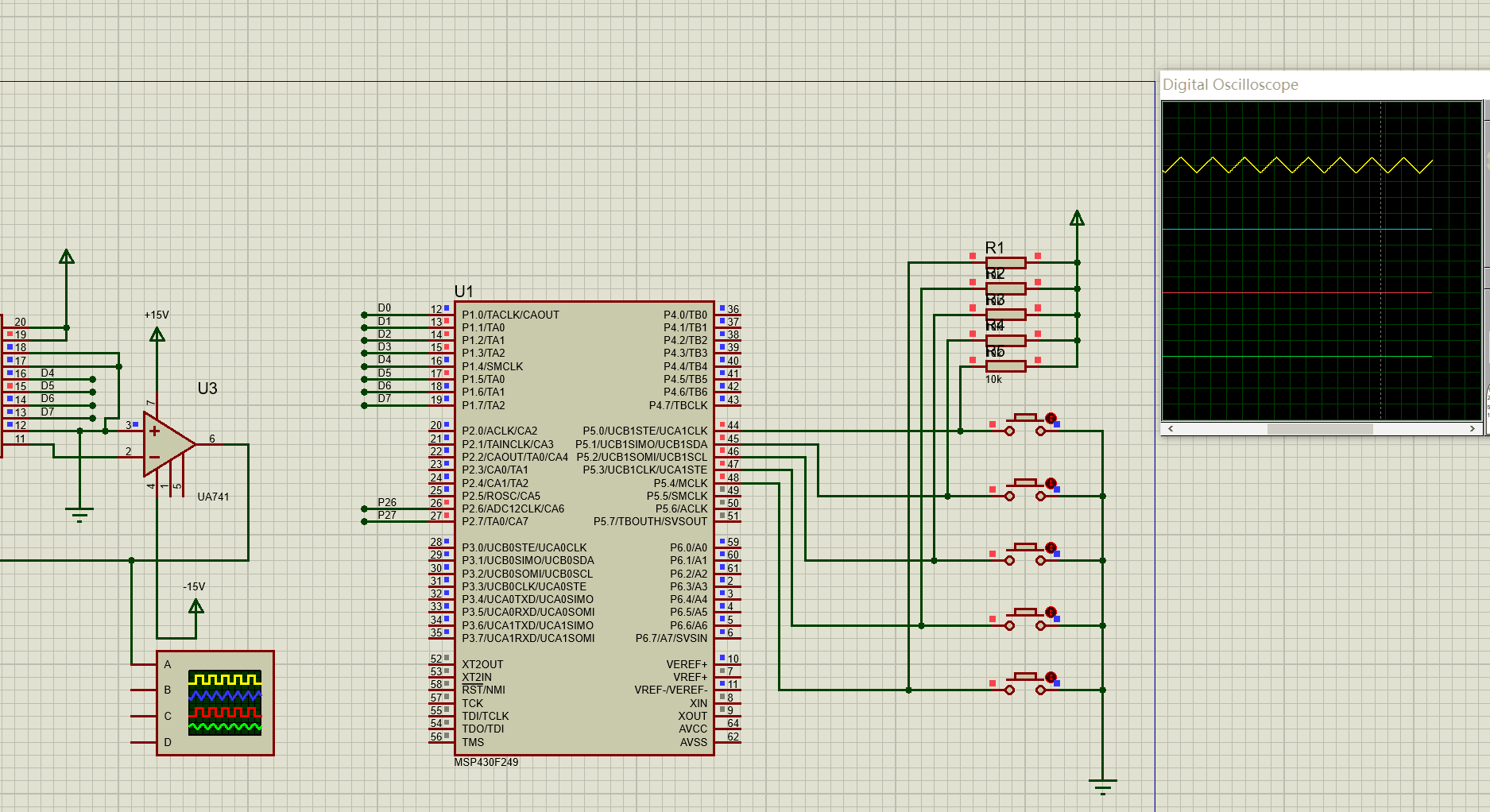Toggle the red latch dot on the top push button
Screen dimensions: 1490x812
[1051, 418]
